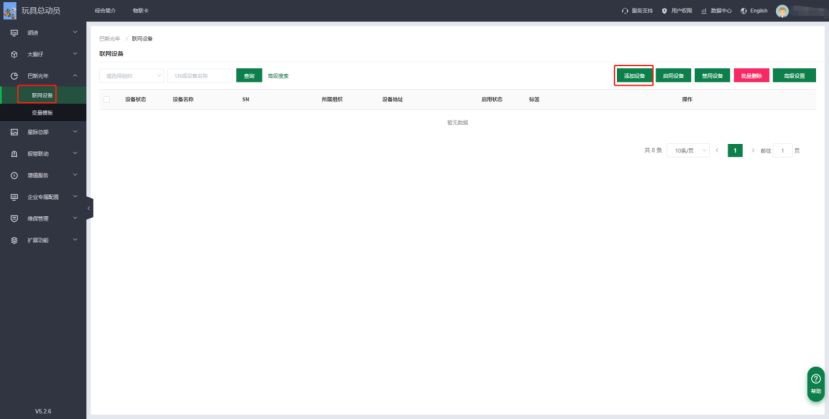Click the user avatar in top-right corner
Viewport: 829px width, 419px height.
(782, 10)
